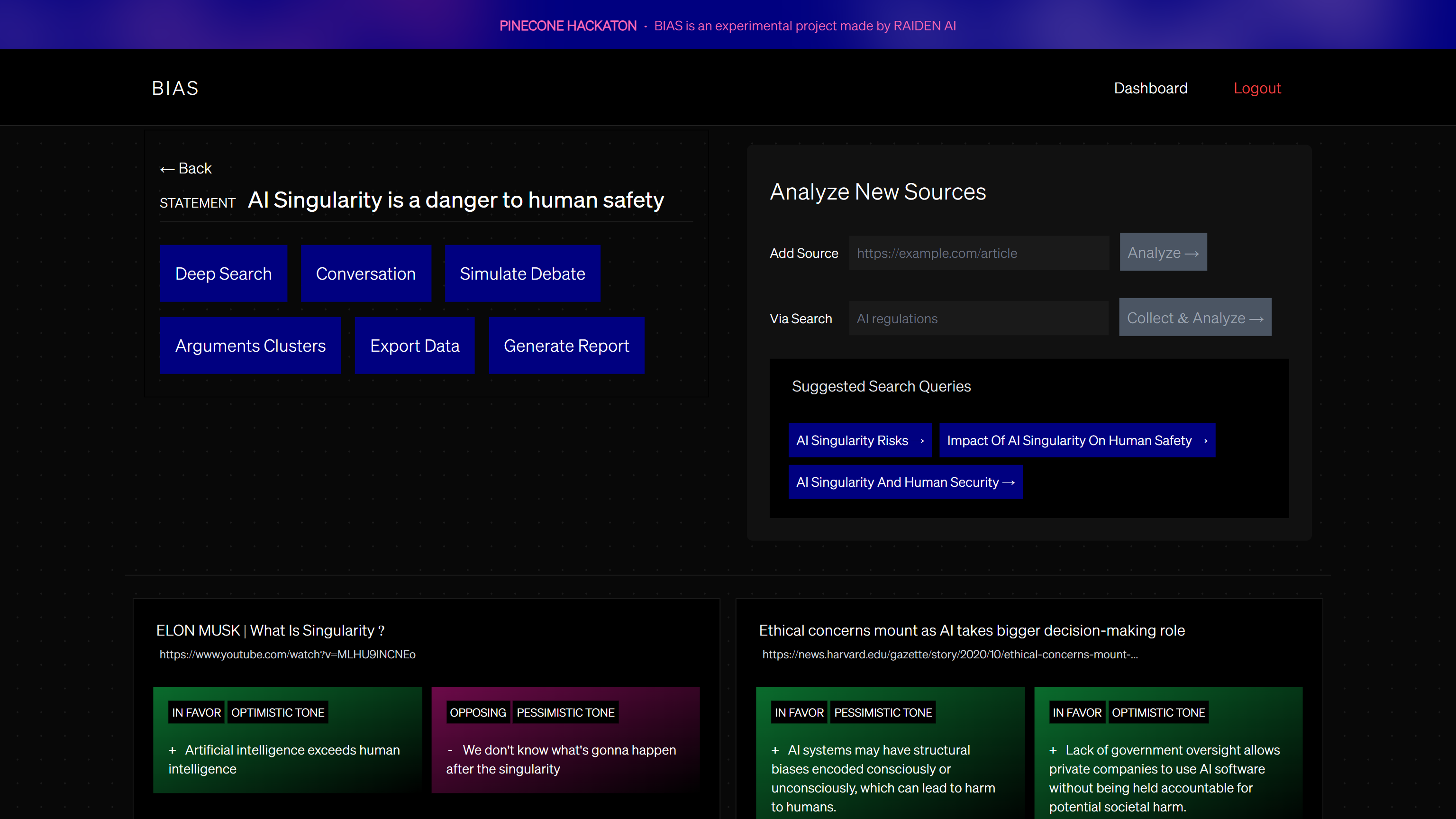Screen dimensions: 1456x819
Task: Pick AI Singularity And Human Security query
Action: click(x=905, y=482)
